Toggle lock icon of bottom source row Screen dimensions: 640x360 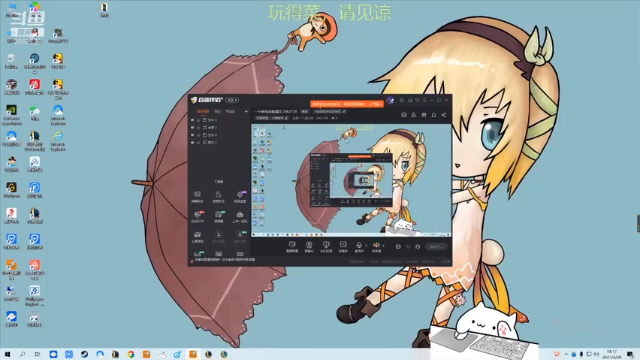coord(199,142)
